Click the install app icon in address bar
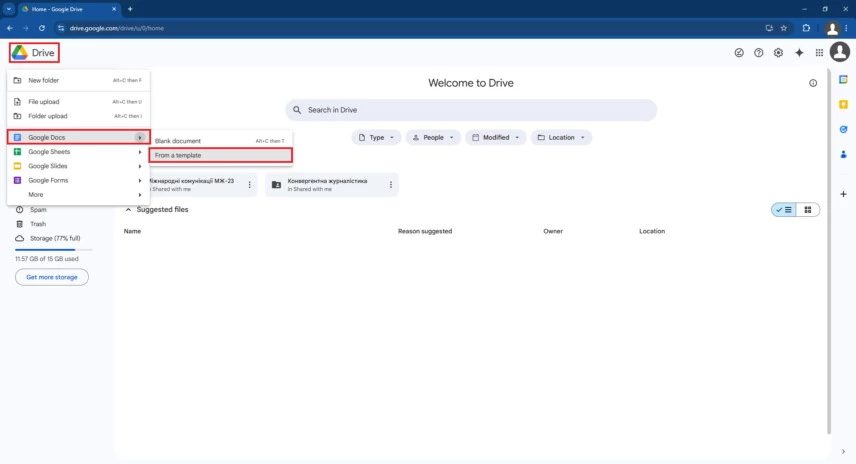This screenshot has width=856, height=464. (769, 28)
